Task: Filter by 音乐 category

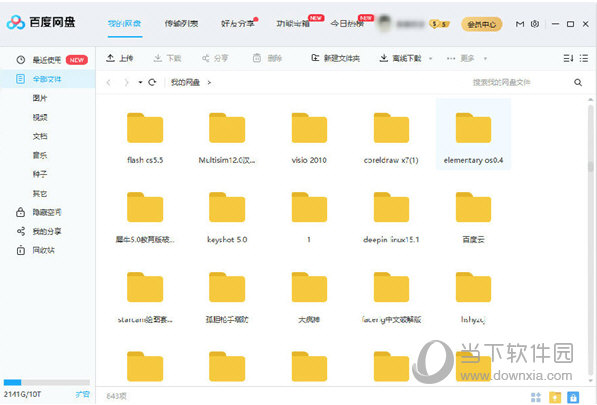Action: [x=40, y=155]
